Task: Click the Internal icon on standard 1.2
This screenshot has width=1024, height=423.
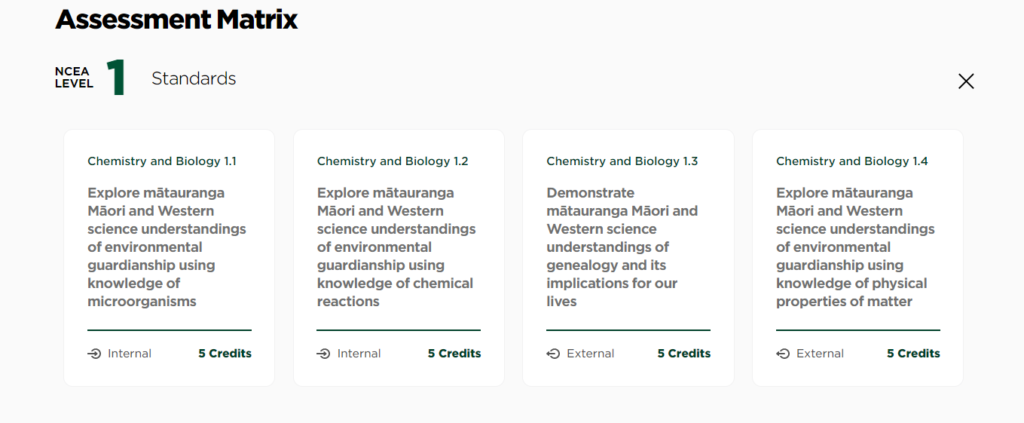Action: [324, 353]
